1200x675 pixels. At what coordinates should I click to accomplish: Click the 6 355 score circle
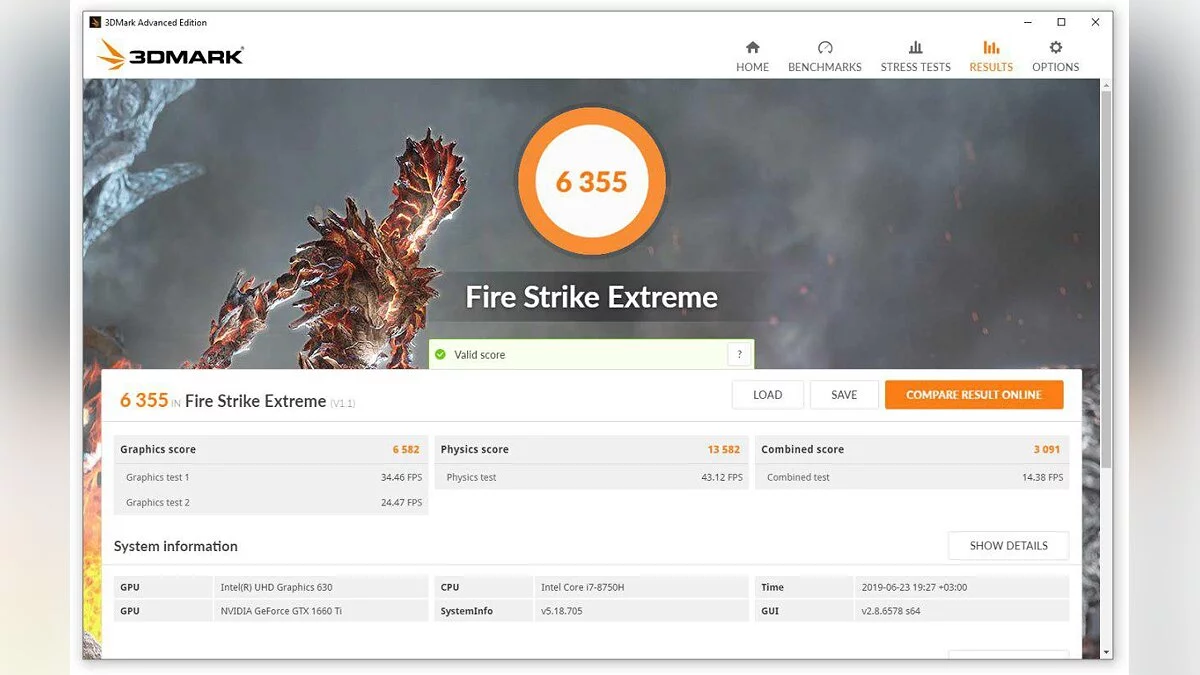coord(591,182)
